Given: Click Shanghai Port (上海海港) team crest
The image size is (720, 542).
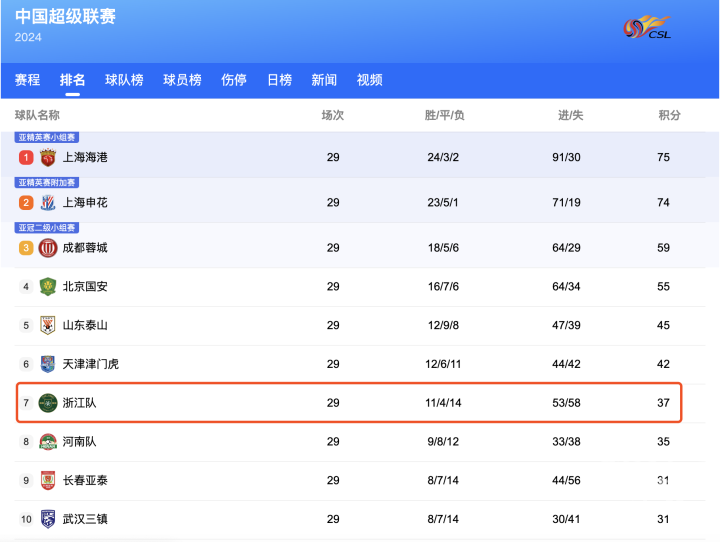Looking at the screenshot, I should tap(48, 158).
